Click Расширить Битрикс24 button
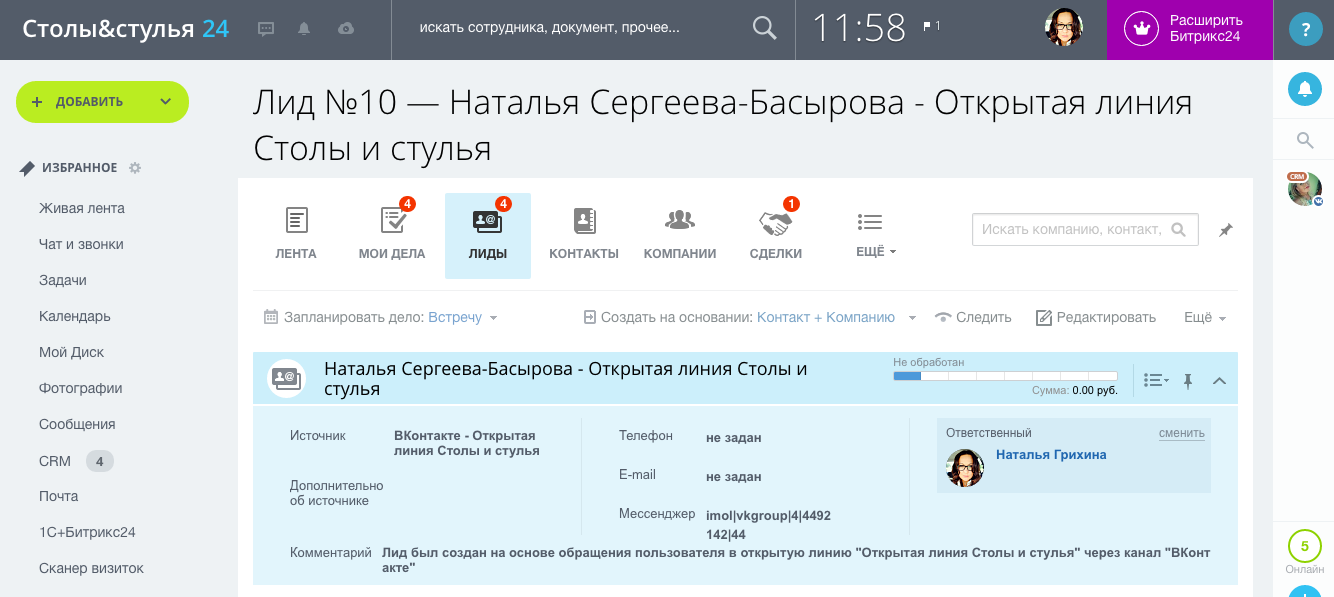The width and height of the screenshot is (1334, 597). 1189,29
